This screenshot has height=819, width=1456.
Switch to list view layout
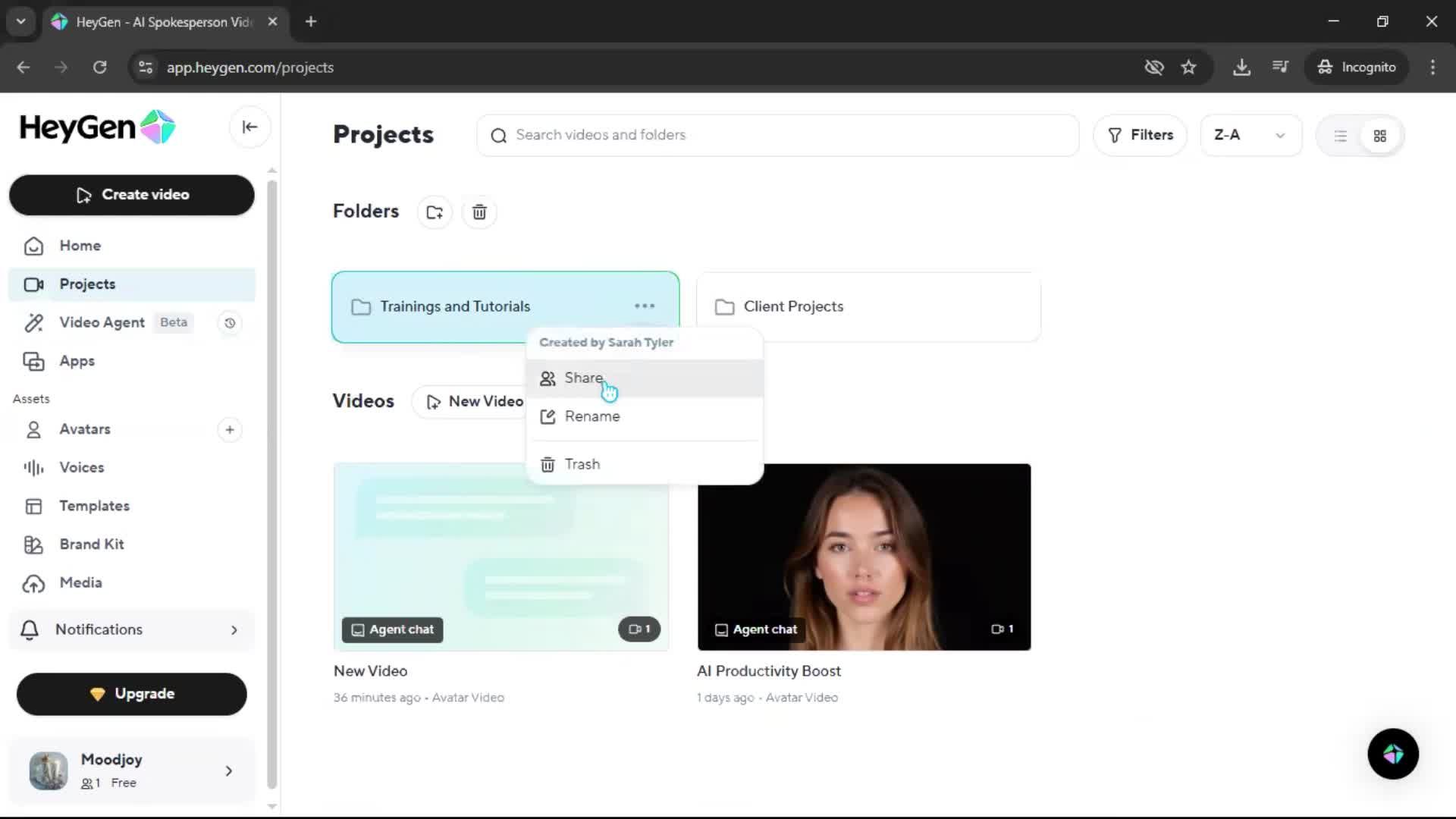click(x=1340, y=136)
